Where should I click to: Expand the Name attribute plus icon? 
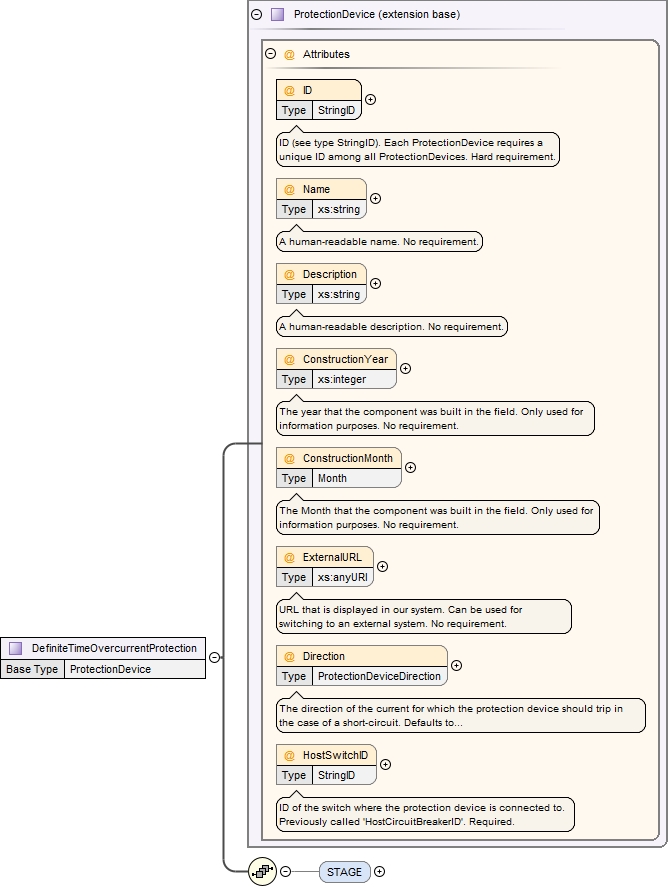[376, 198]
